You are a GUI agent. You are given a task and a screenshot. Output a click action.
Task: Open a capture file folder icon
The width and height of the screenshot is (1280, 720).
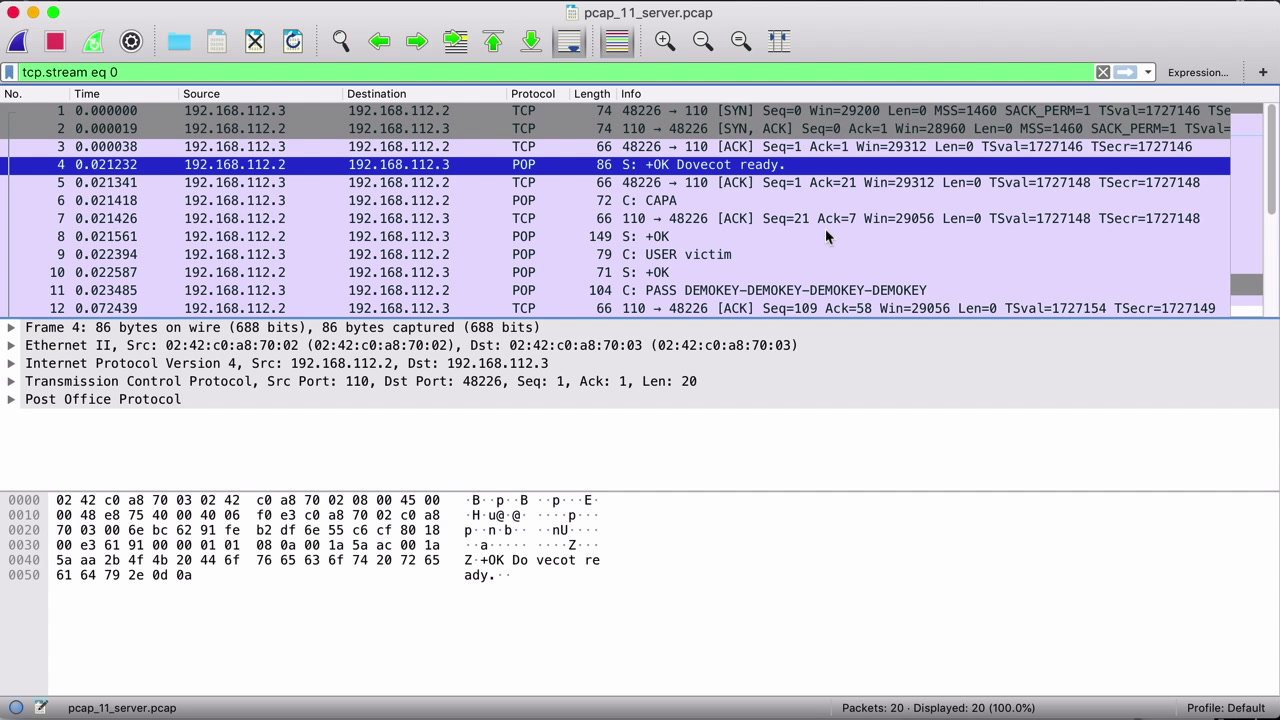179,41
